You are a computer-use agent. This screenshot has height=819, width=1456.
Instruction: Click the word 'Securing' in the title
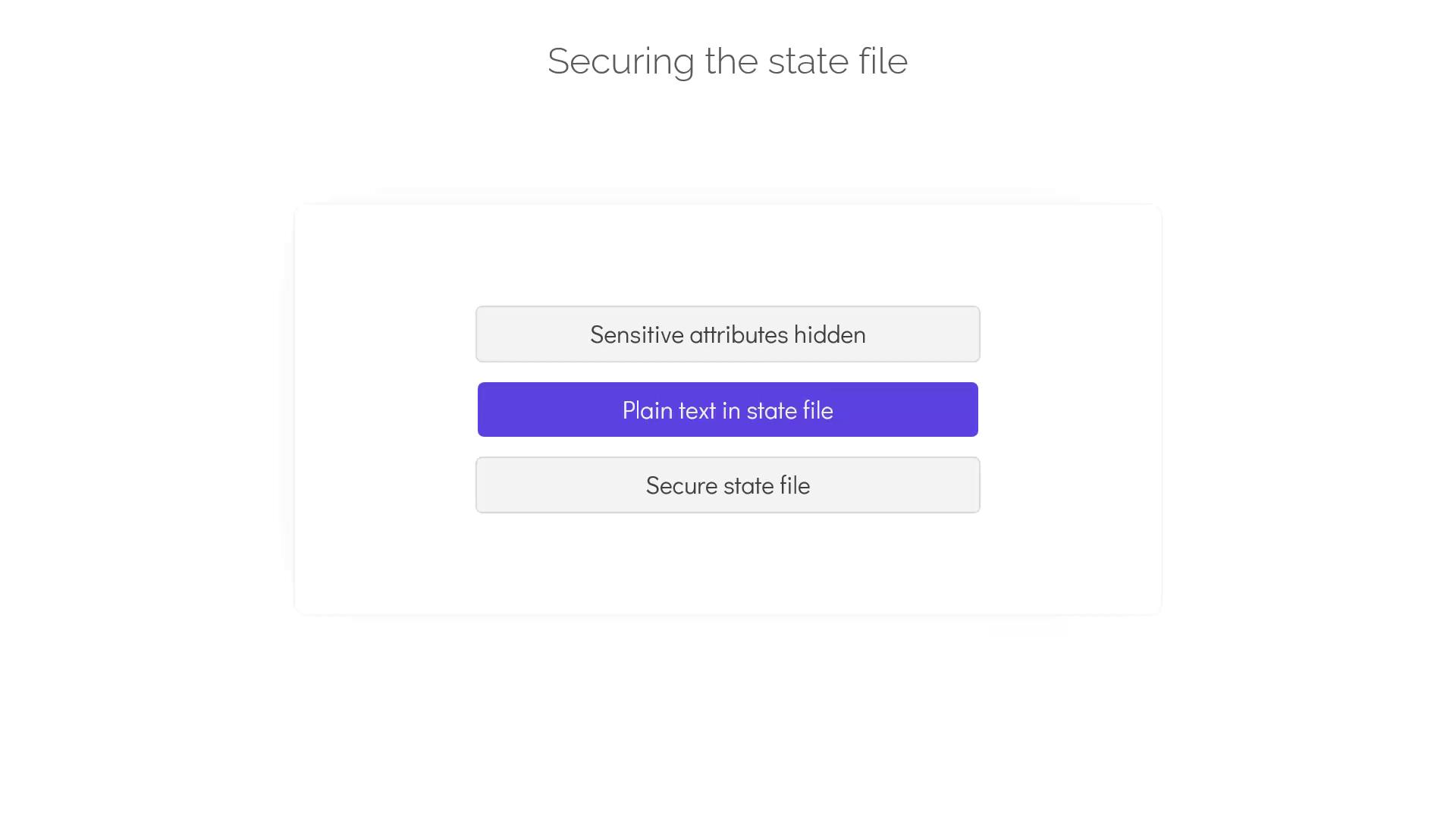click(620, 61)
